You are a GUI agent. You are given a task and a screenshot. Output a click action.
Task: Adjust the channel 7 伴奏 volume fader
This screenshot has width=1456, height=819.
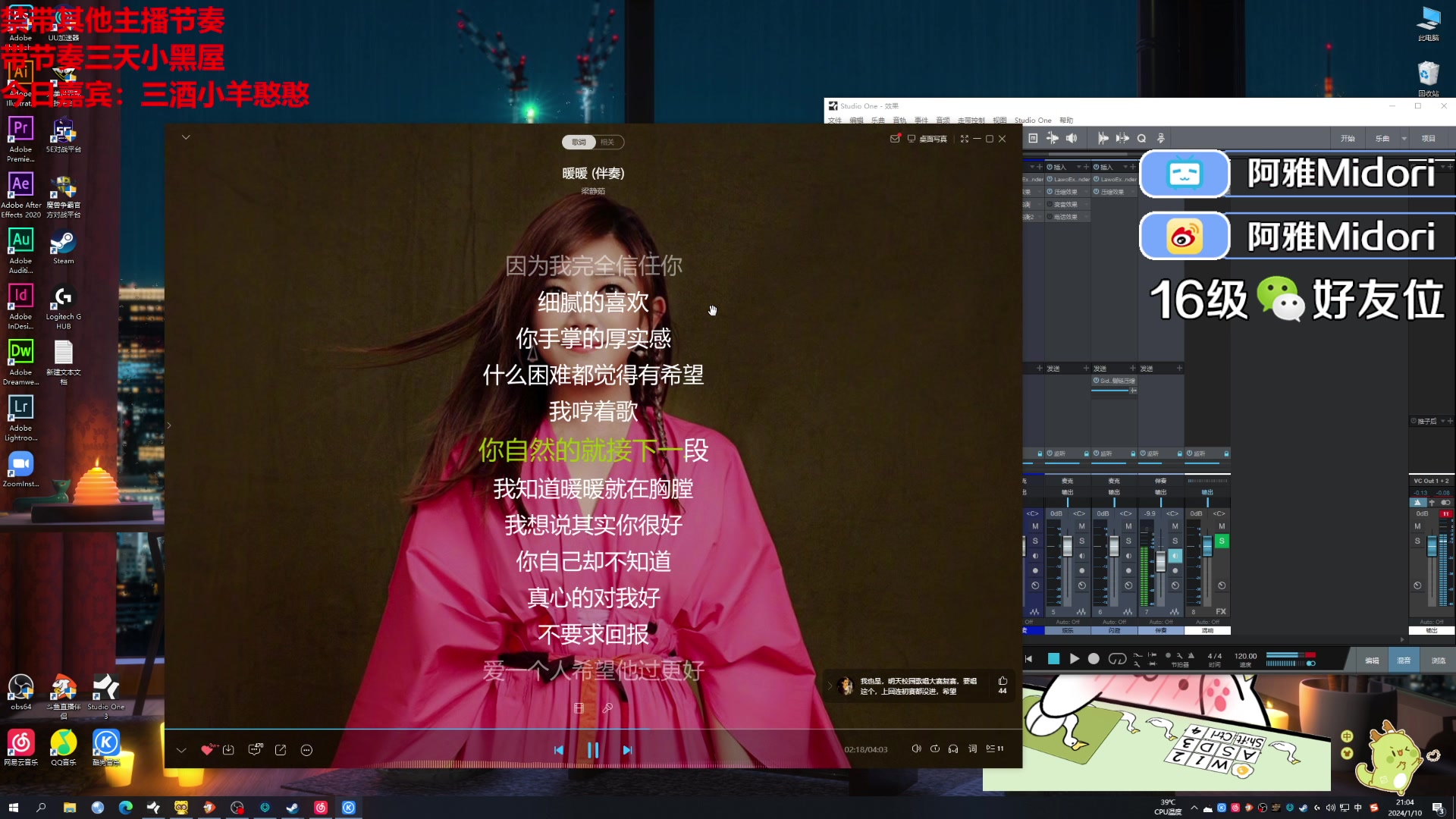coord(1160,561)
